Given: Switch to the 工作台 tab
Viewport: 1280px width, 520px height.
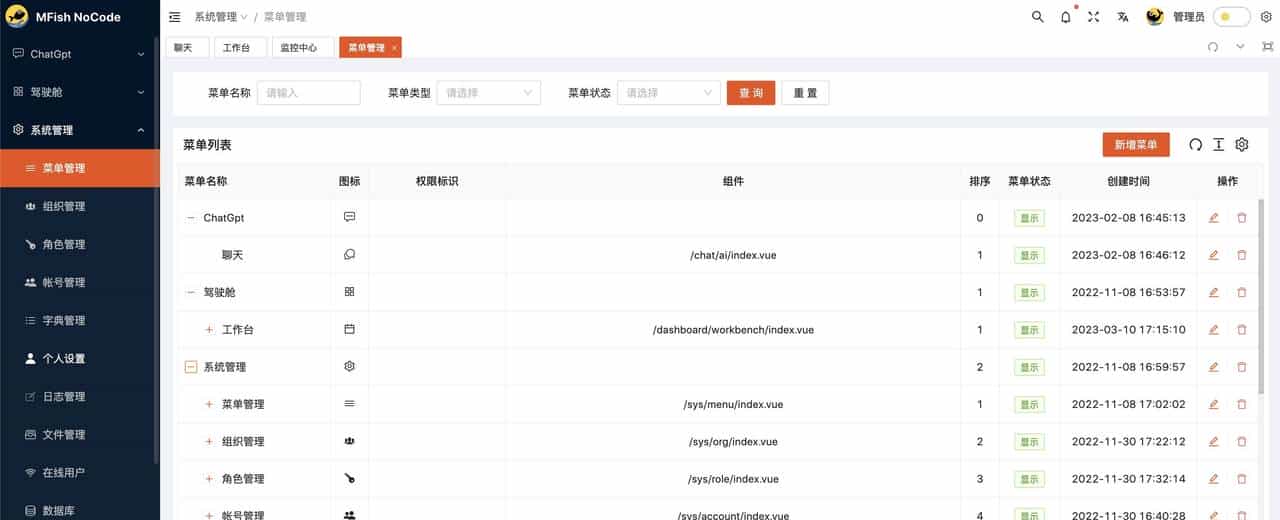Looking at the screenshot, I should coord(240,48).
